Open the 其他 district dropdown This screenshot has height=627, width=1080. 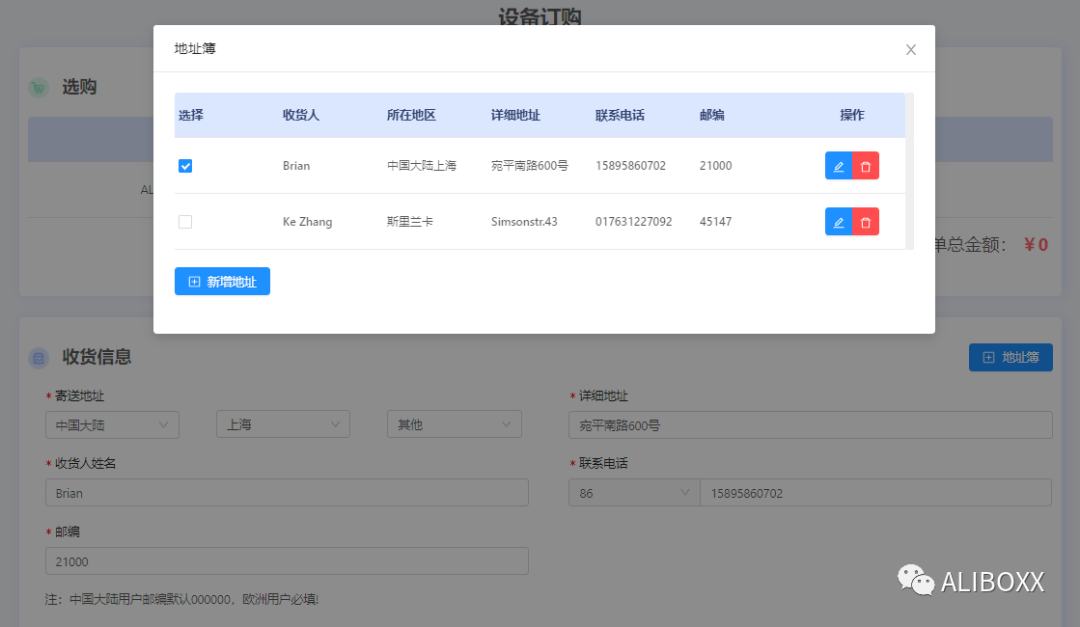click(454, 425)
